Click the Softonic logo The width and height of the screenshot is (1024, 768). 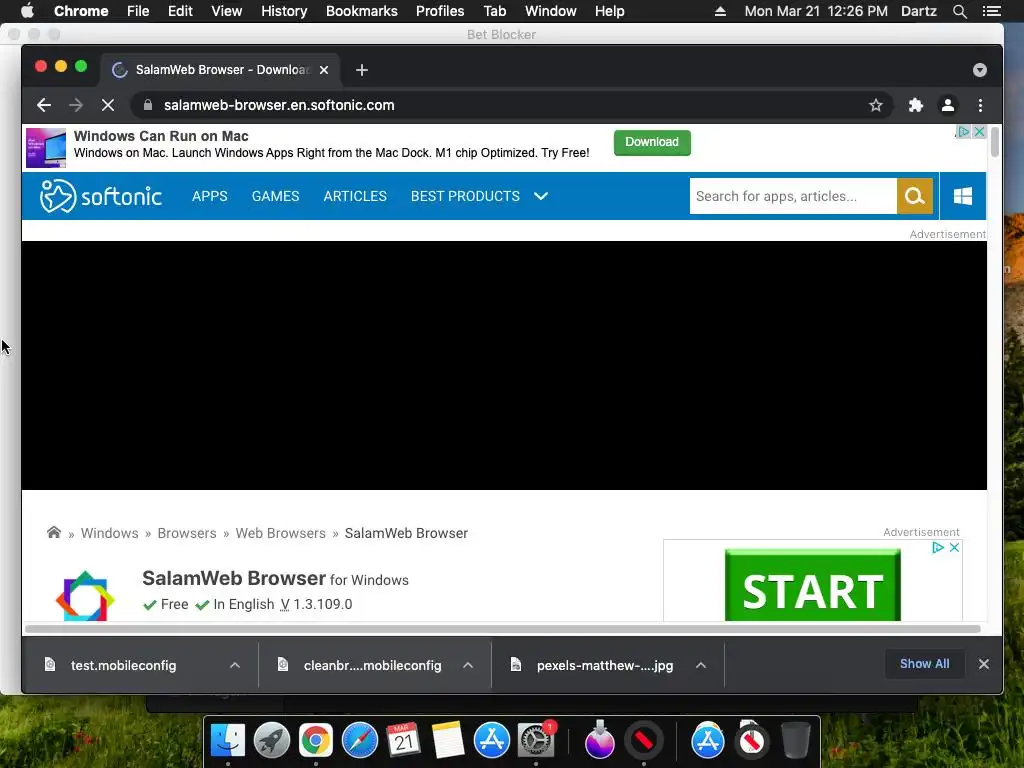[101, 196]
